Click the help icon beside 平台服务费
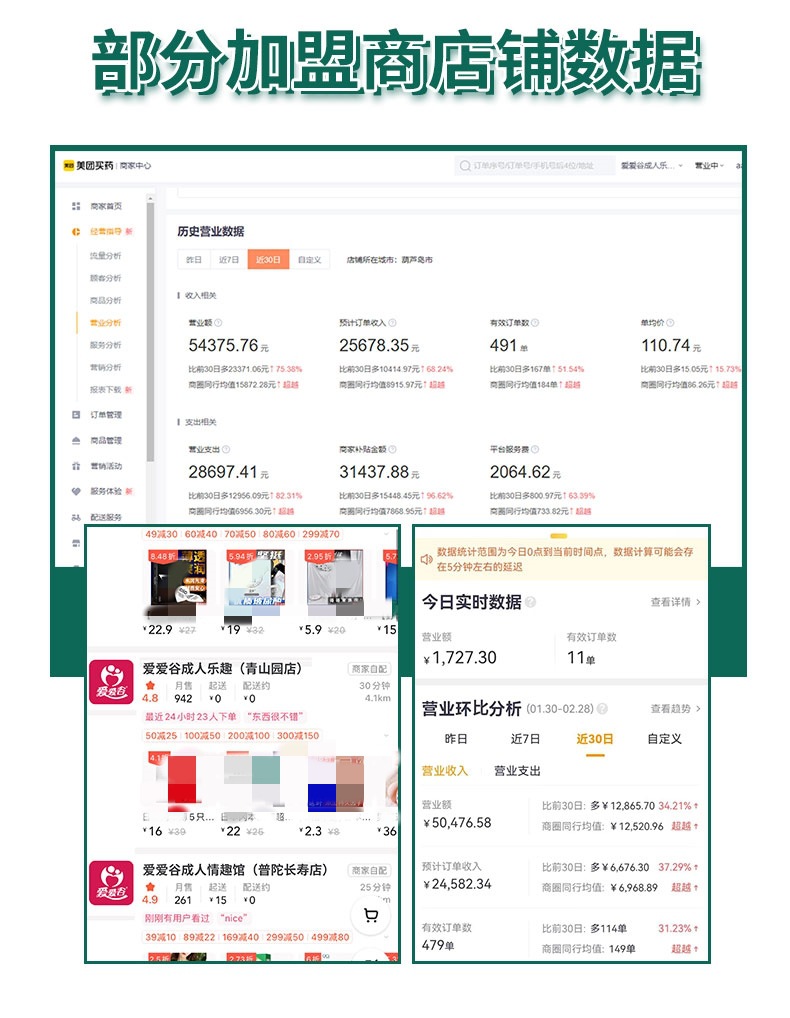This screenshot has height=1018, width=790. pyautogui.click(x=535, y=449)
